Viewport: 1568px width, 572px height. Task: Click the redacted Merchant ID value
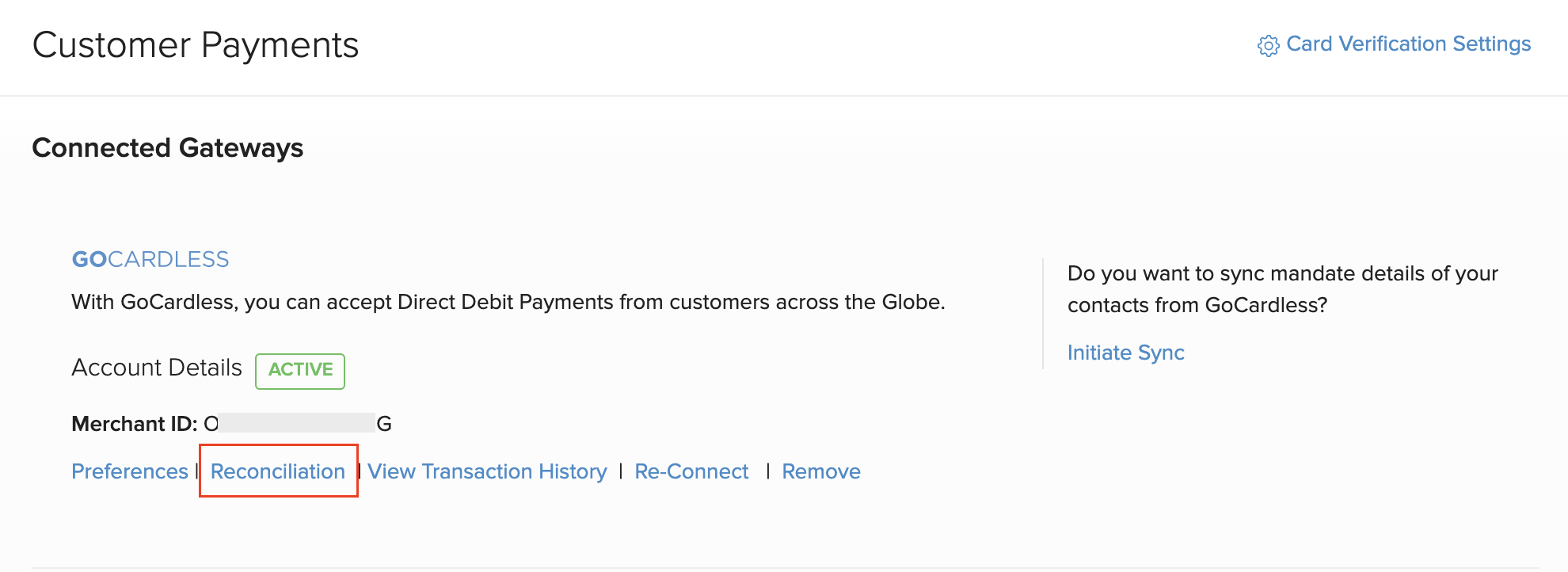point(296,423)
